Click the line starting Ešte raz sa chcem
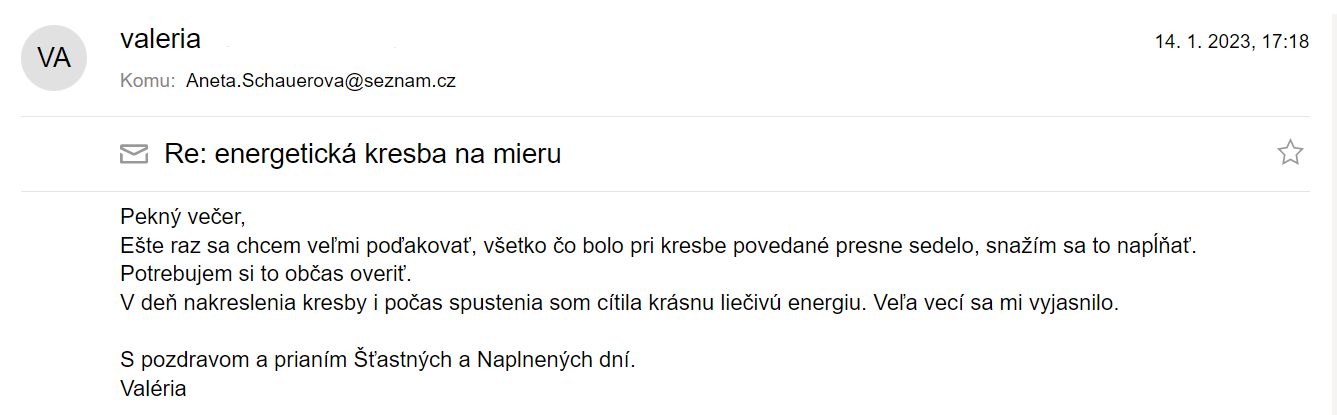The height and width of the screenshot is (415, 1337). (x=658, y=244)
